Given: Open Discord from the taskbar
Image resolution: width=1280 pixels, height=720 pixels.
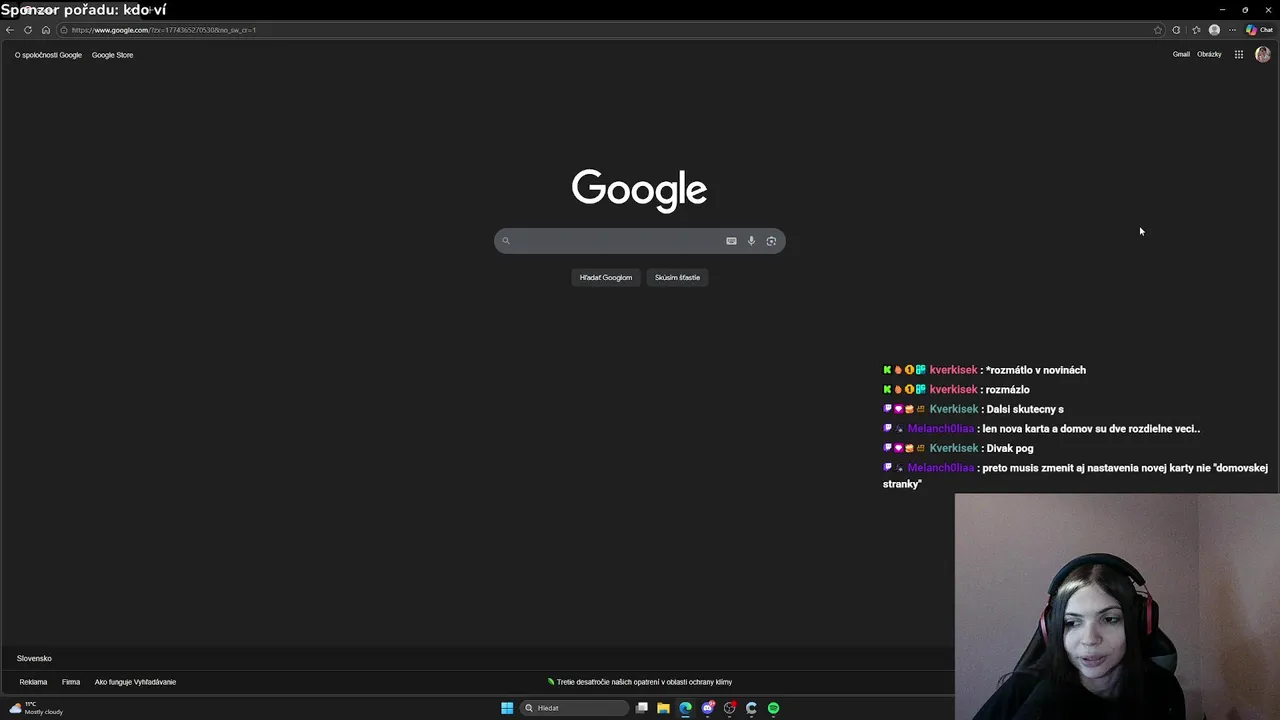Looking at the screenshot, I should 708,708.
